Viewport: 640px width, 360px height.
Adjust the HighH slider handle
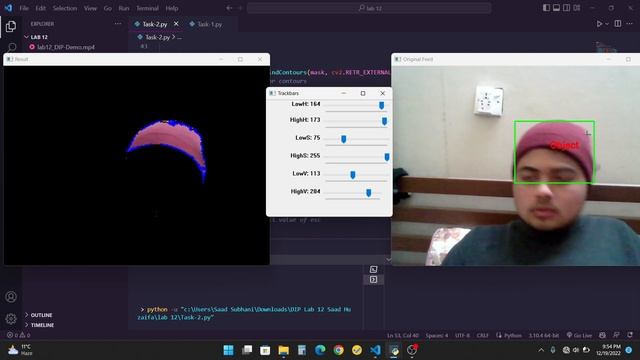point(384,121)
